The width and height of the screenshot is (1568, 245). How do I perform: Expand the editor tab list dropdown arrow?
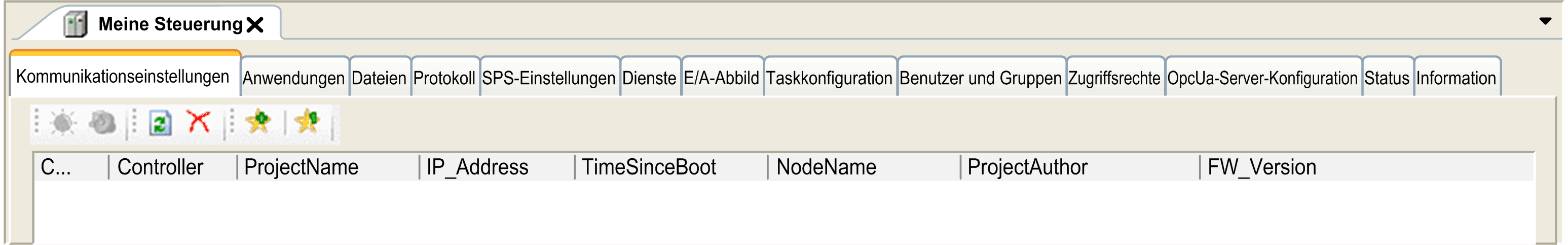click(1545, 21)
